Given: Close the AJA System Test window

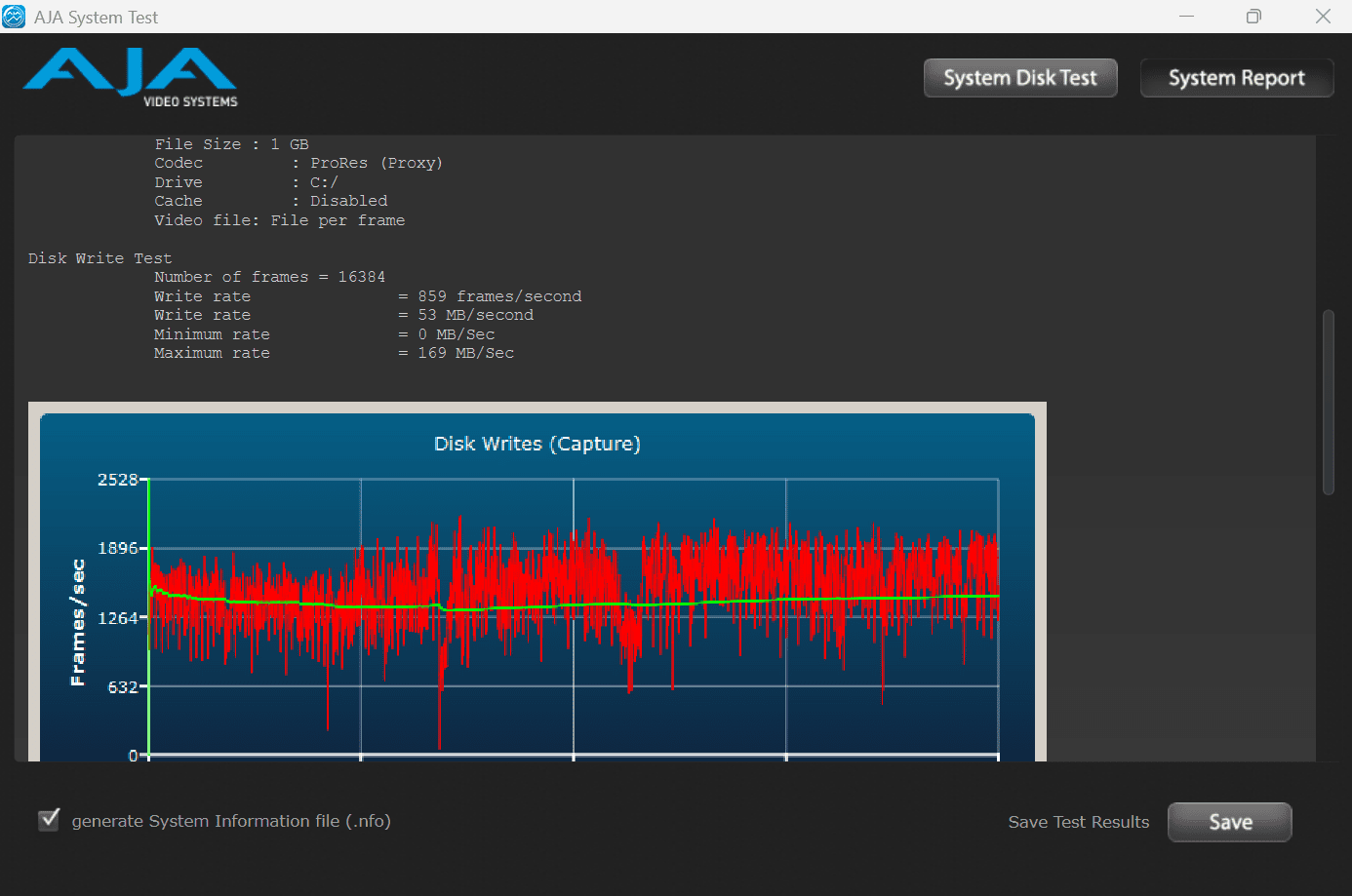Looking at the screenshot, I should 1323,17.
